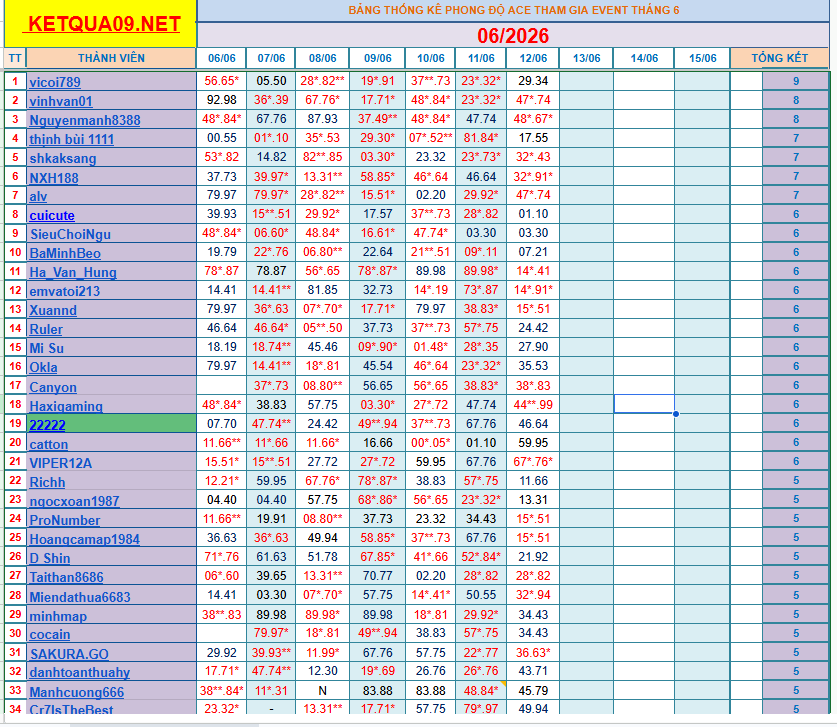Select the 11/06 date header

coord(481,58)
